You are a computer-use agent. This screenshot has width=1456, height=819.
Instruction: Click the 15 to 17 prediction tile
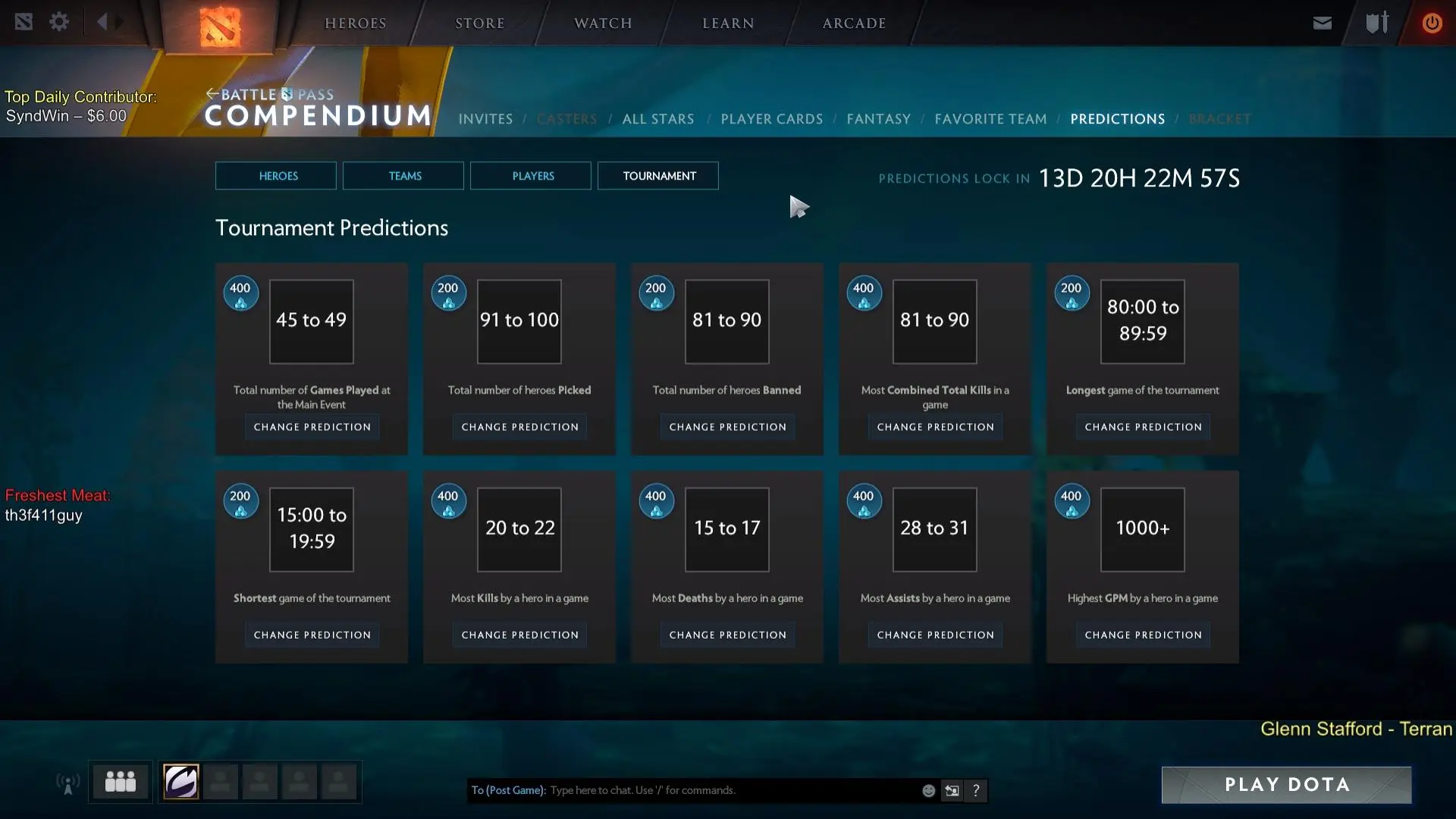click(727, 529)
